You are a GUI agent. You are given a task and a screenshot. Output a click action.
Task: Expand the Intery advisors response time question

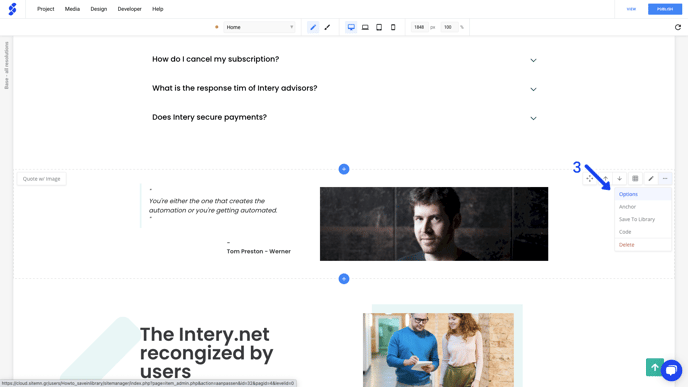click(344, 88)
